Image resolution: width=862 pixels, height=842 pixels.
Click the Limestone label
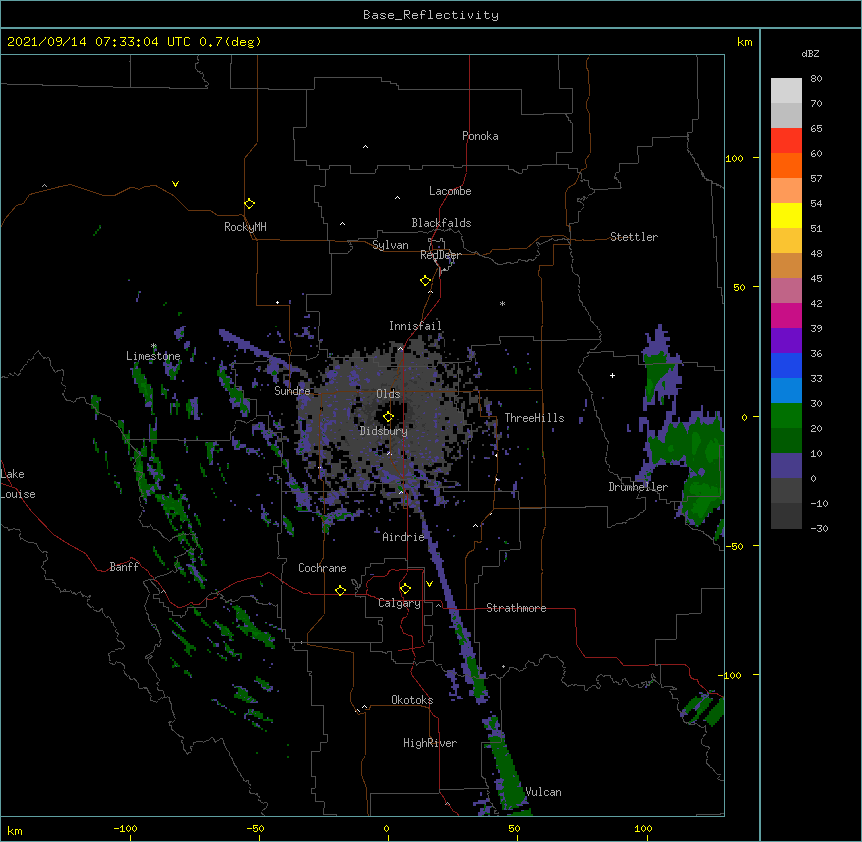[153, 356]
